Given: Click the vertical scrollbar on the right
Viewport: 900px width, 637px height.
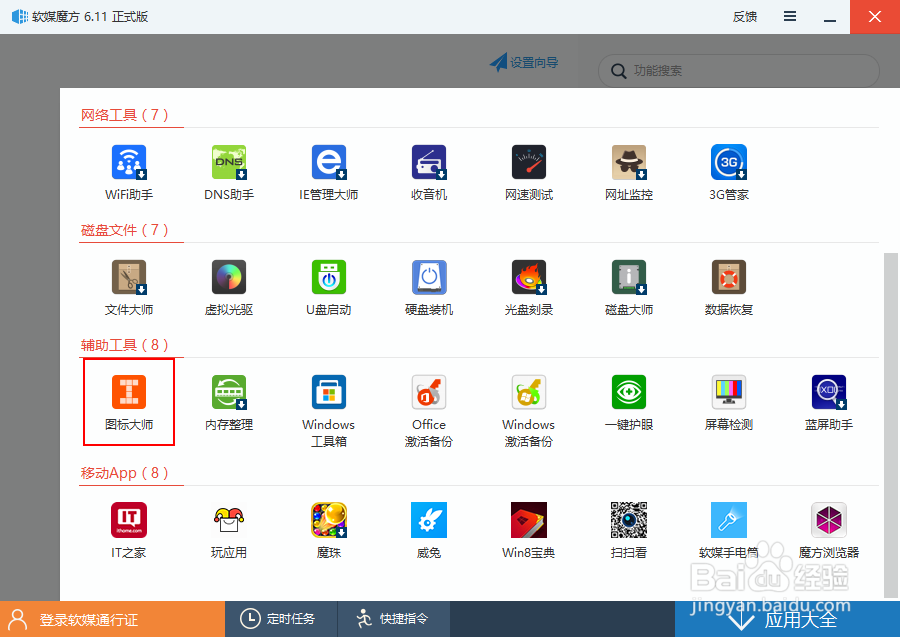Looking at the screenshot, I should point(890,425).
